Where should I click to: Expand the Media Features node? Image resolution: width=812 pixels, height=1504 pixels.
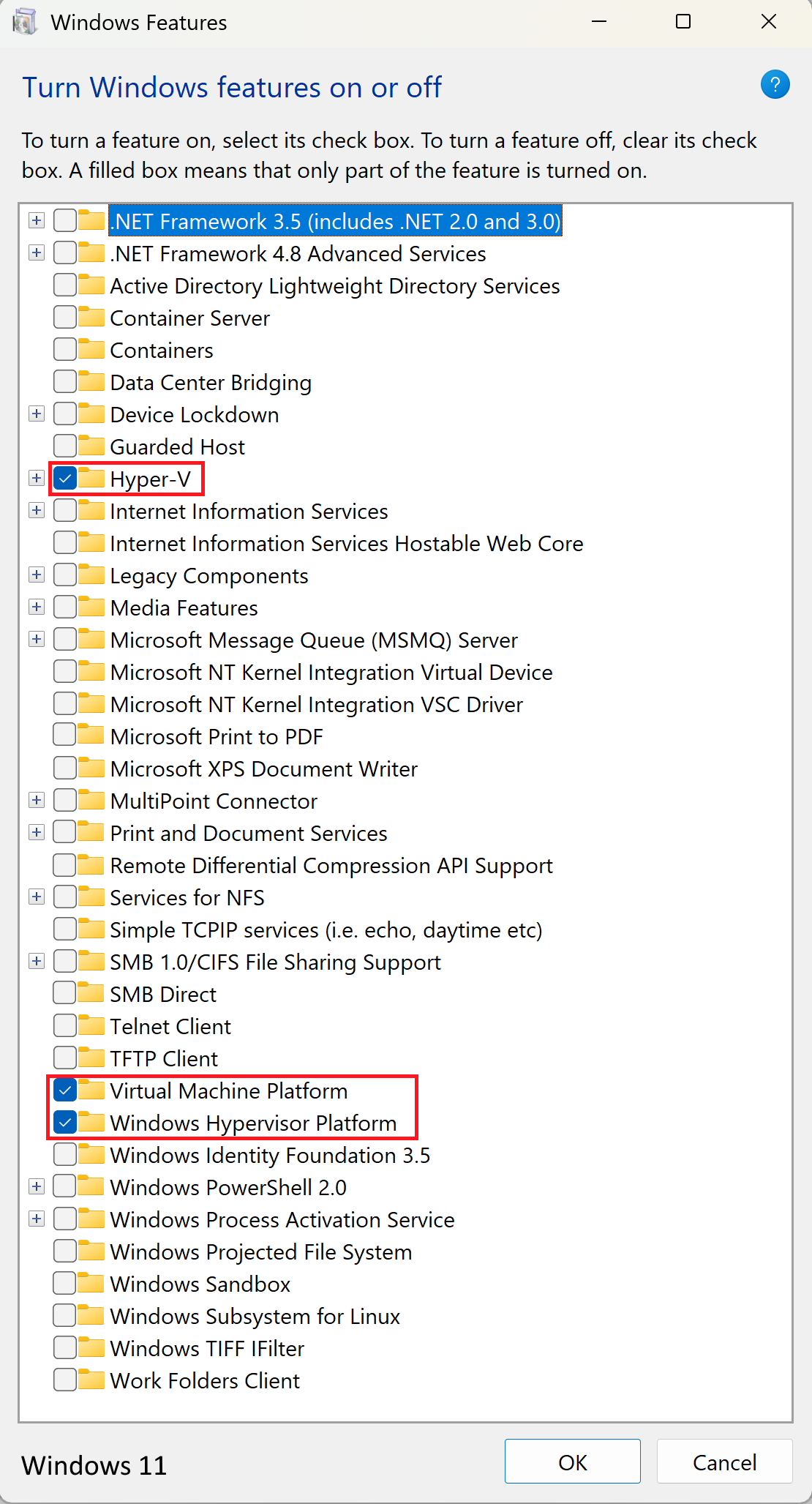pyautogui.click(x=37, y=607)
